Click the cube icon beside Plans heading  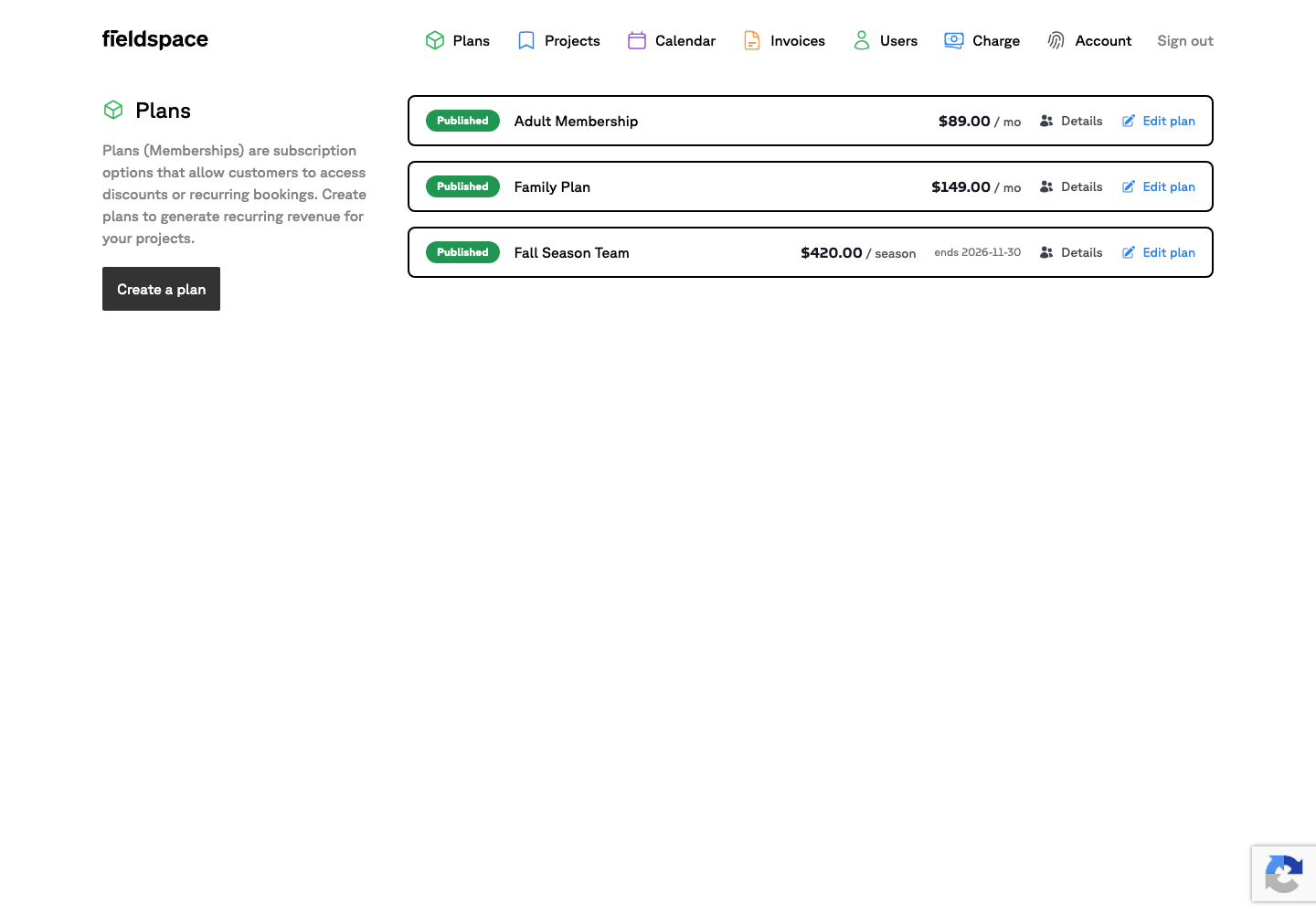[x=113, y=110]
